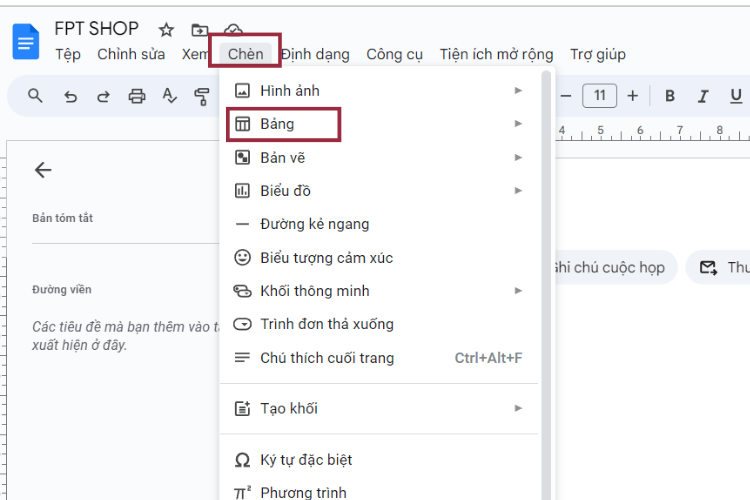This screenshot has height=500, width=750.
Task: Redo the last action
Action: point(103,97)
